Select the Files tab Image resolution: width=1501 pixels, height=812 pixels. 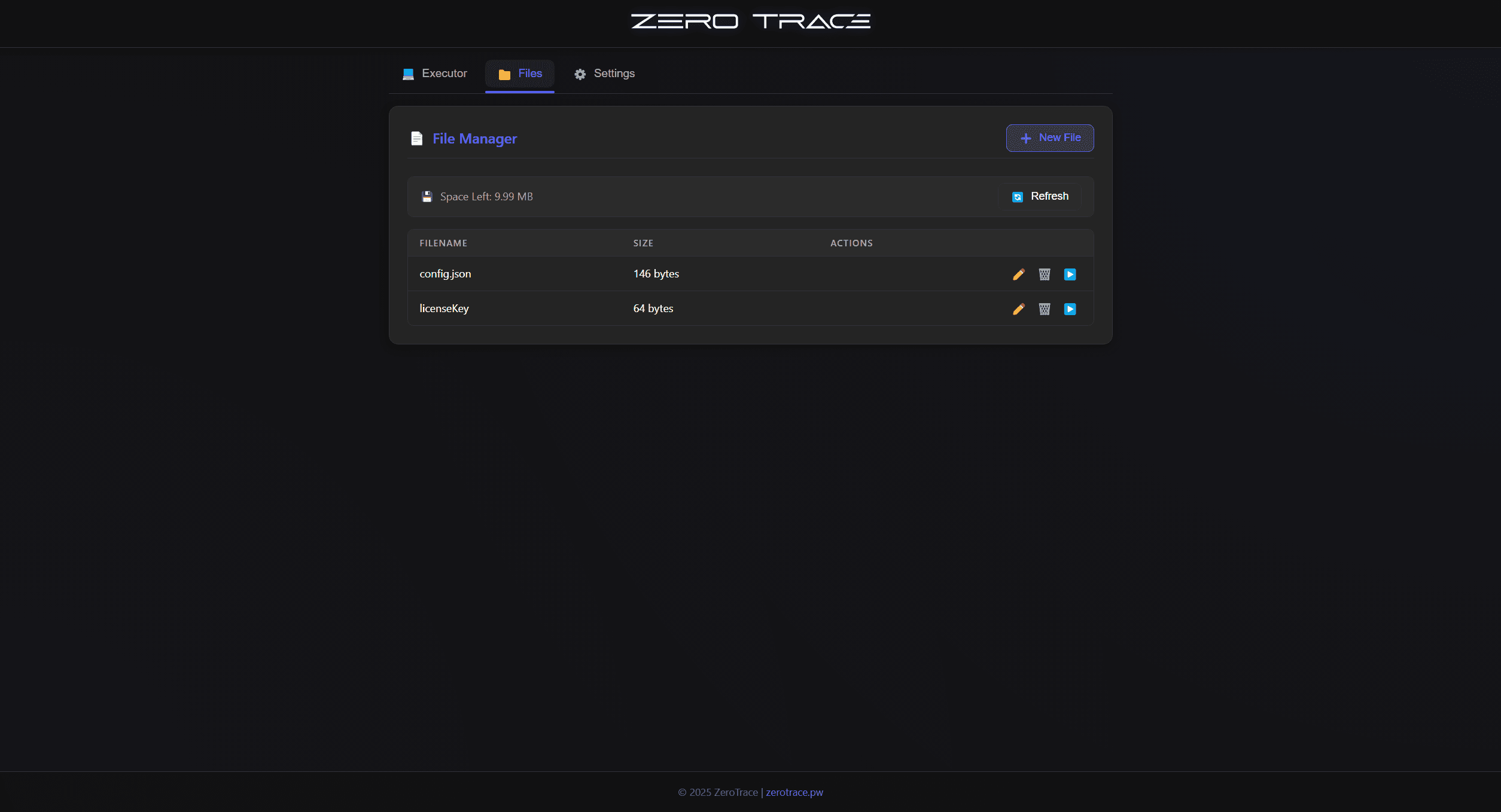point(520,74)
